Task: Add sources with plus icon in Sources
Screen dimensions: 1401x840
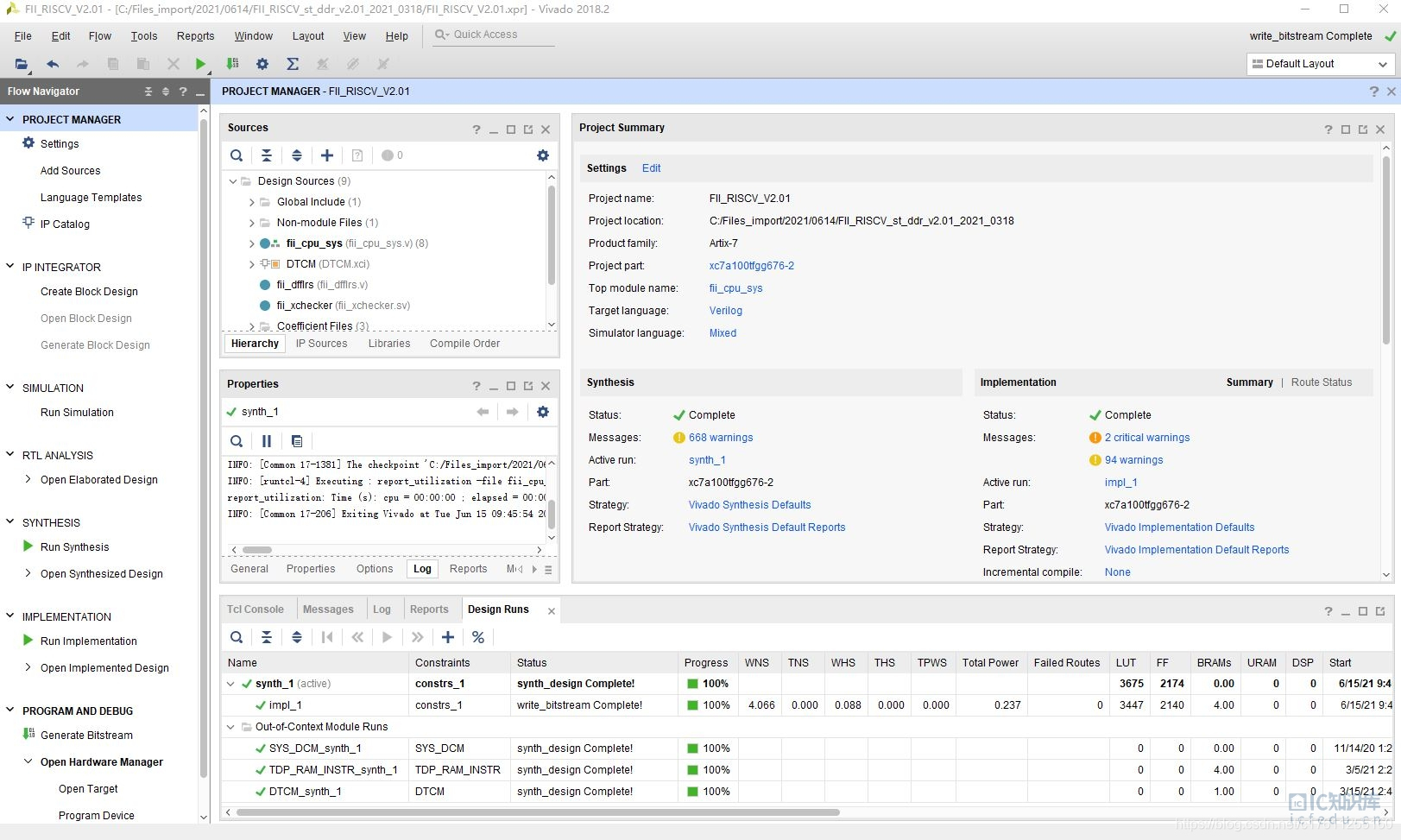Action: click(327, 155)
